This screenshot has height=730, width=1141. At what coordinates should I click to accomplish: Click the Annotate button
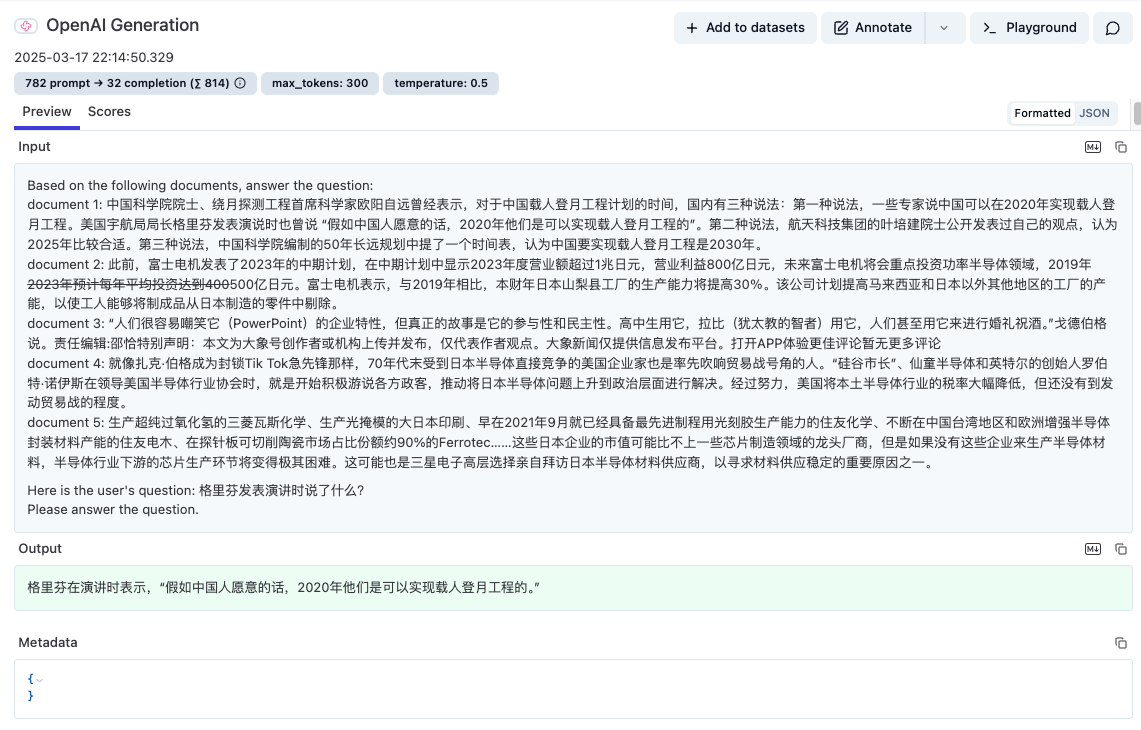pos(873,28)
